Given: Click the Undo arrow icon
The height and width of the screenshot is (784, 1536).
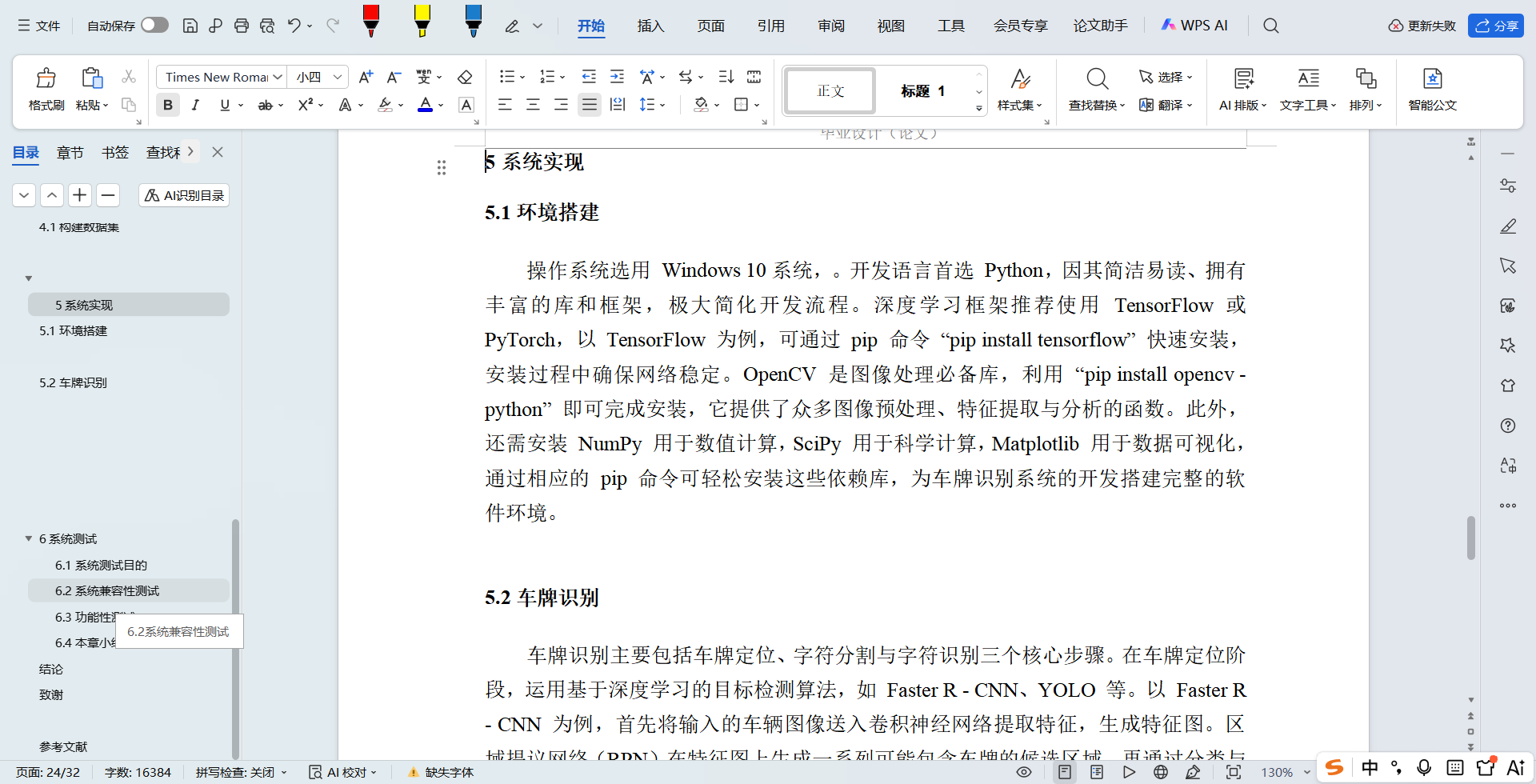Looking at the screenshot, I should (294, 26).
